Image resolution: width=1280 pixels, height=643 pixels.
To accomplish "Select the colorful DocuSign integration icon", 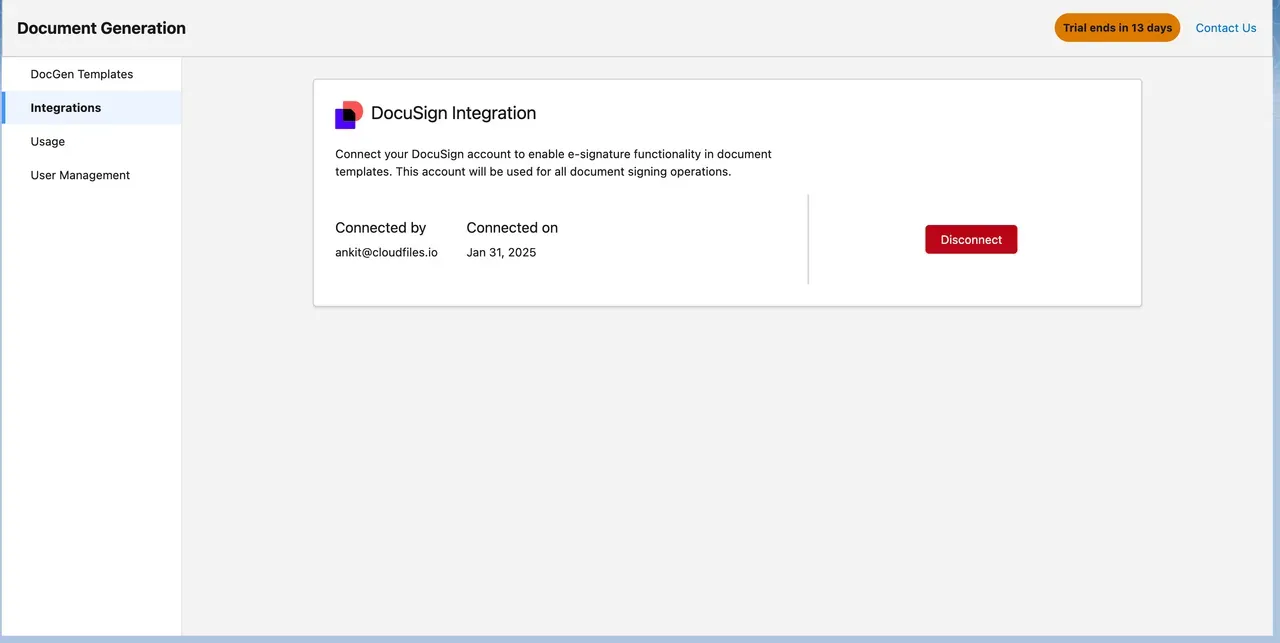I will tap(348, 114).
